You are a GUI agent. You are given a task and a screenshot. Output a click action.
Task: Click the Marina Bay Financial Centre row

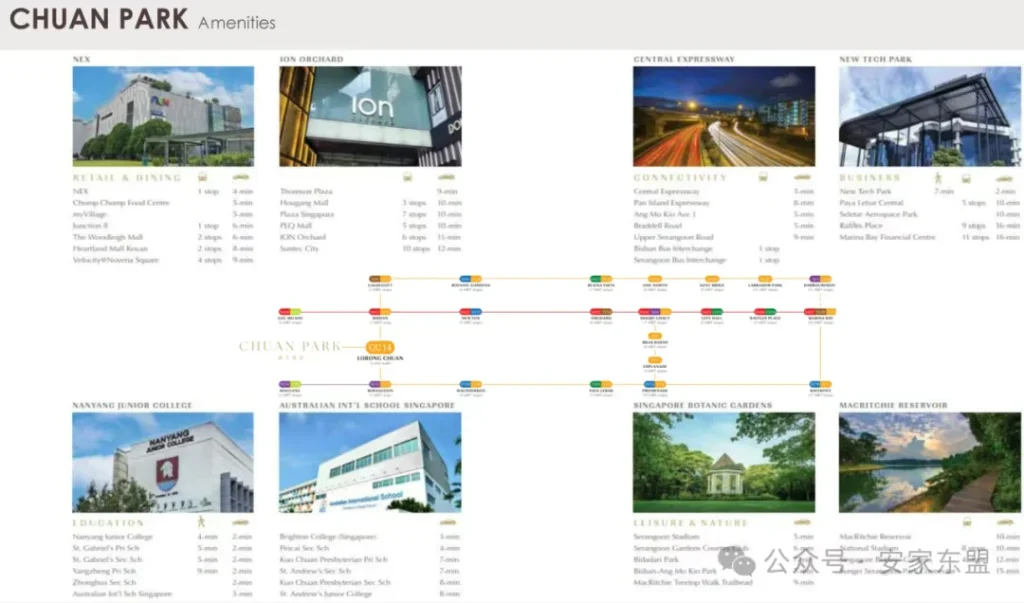point(930,237)
